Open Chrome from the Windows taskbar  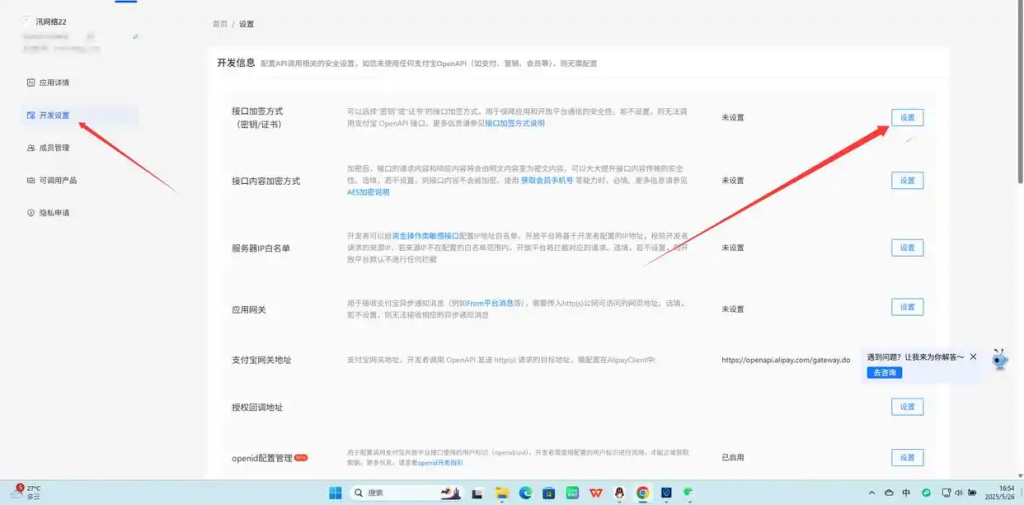642,493
